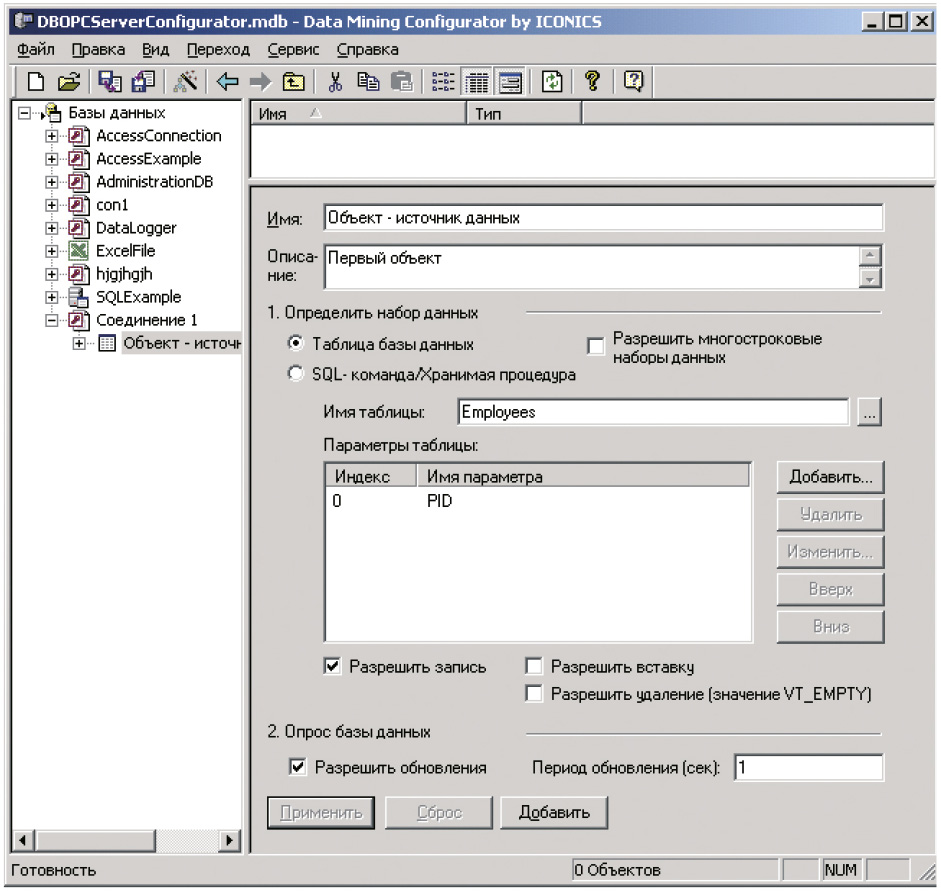Expand the Объект - источник tree node
The image size is (941, 891).
pyautogui.click(x=79, y=343)
